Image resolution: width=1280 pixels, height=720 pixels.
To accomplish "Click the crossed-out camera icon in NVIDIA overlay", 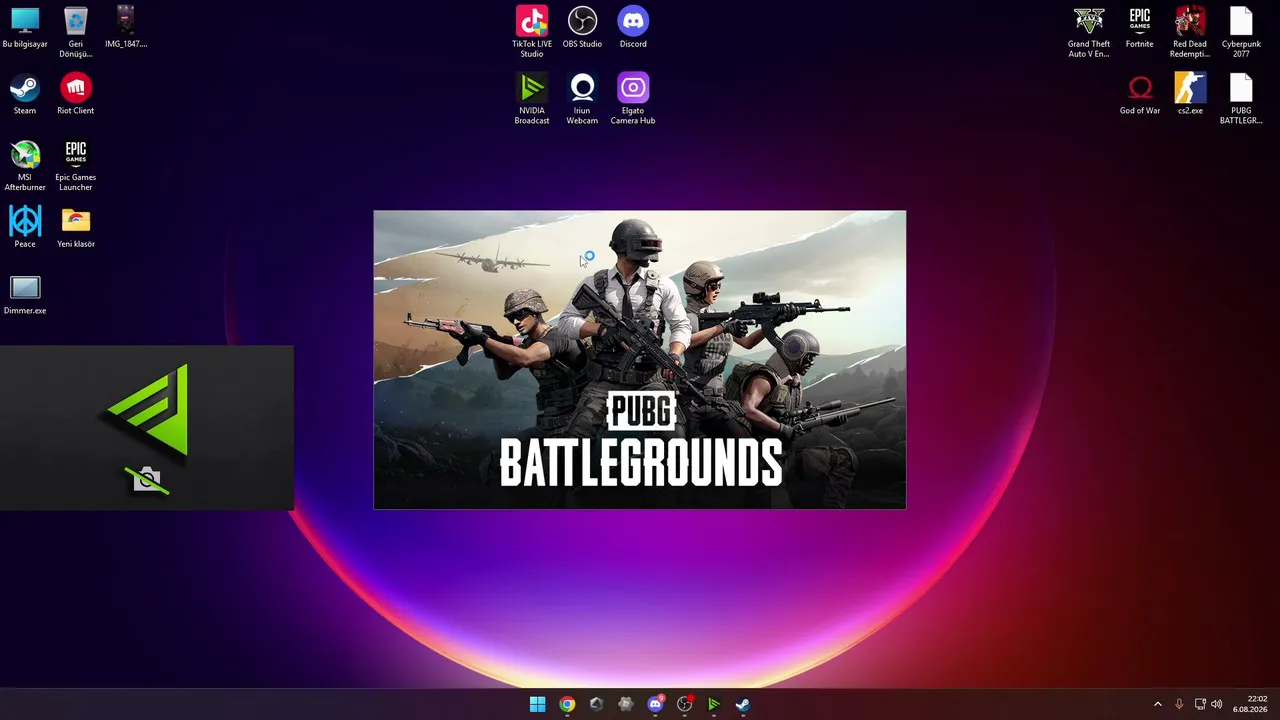I will tap(148, 480).
